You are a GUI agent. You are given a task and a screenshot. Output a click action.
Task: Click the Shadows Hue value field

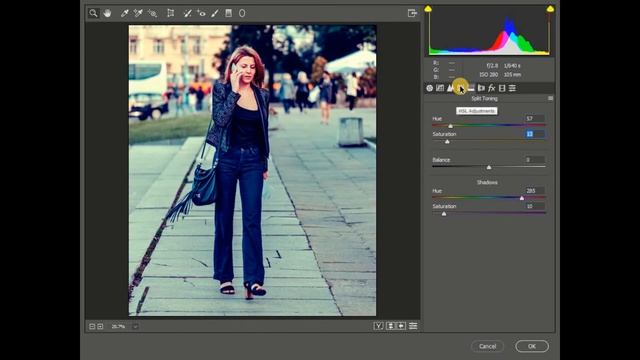pyautogui.click(x=534, y=191)
